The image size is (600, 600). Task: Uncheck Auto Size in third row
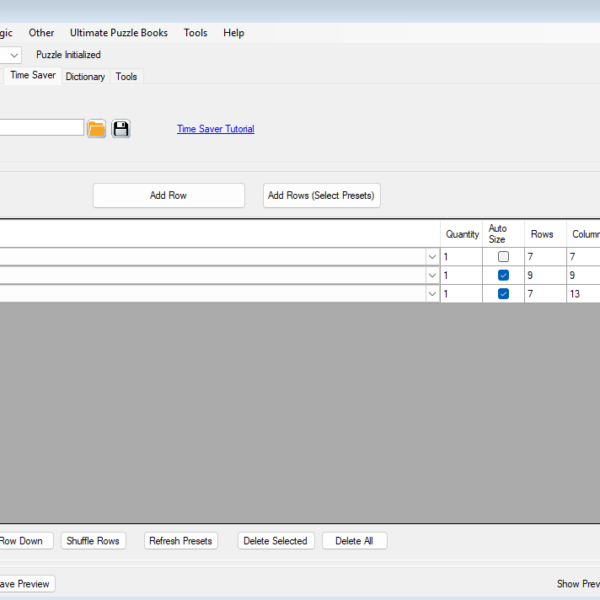pos(503,294)
